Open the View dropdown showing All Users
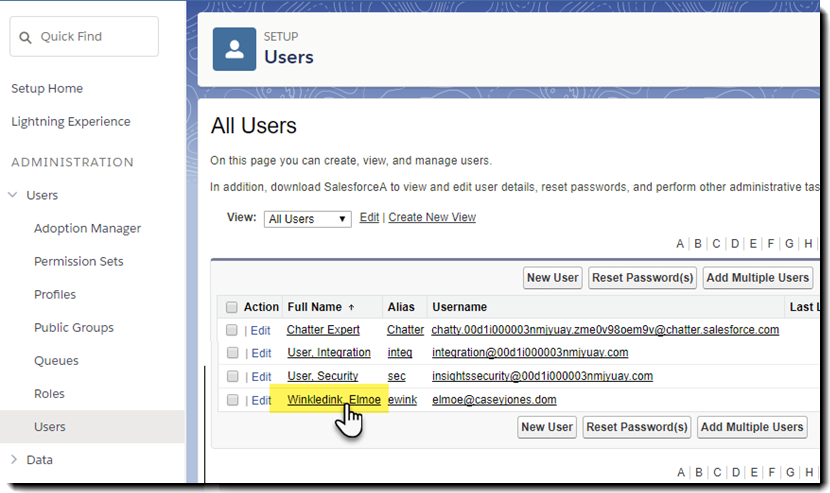This screenshot has width=830, height=493. pyautogui.click(x=308, y=219)
